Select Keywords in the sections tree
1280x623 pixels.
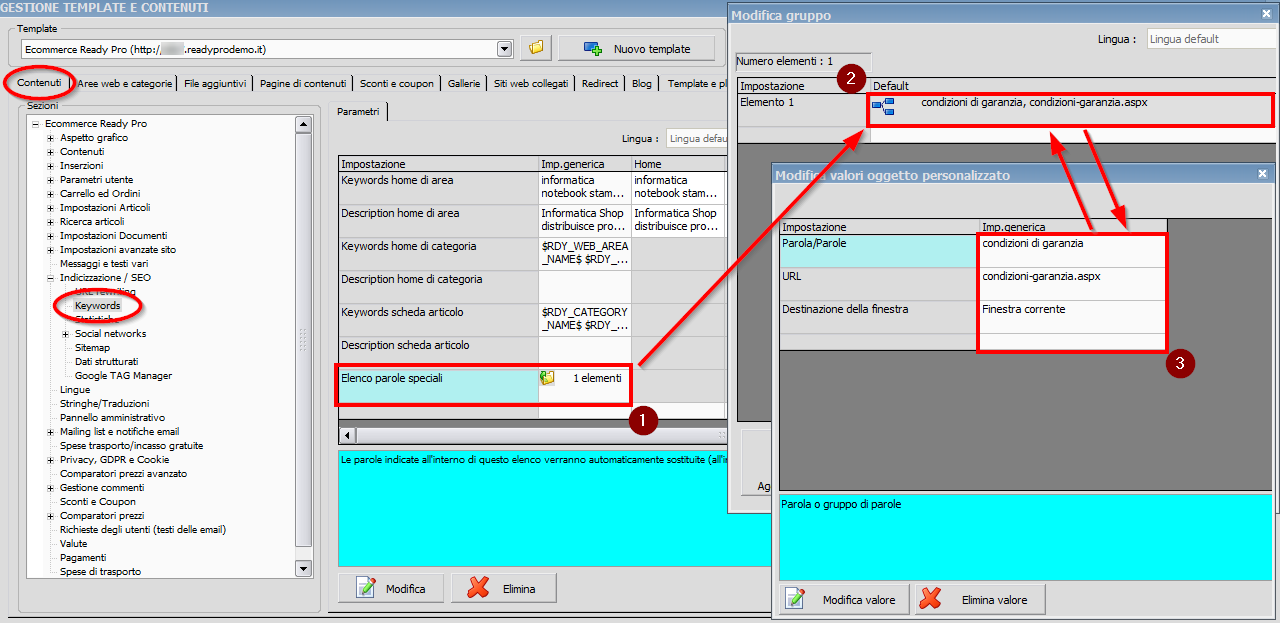click(x=97, y=306)
